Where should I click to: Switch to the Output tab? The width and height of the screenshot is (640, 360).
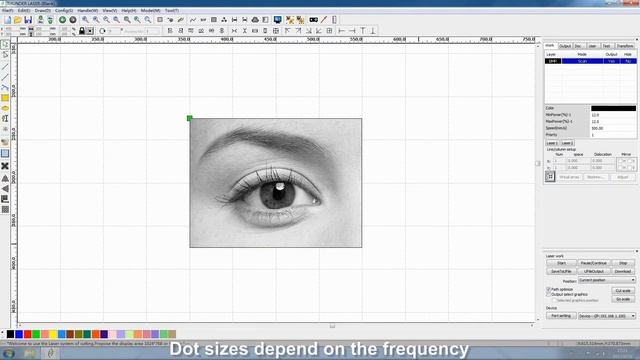point(565,46)
